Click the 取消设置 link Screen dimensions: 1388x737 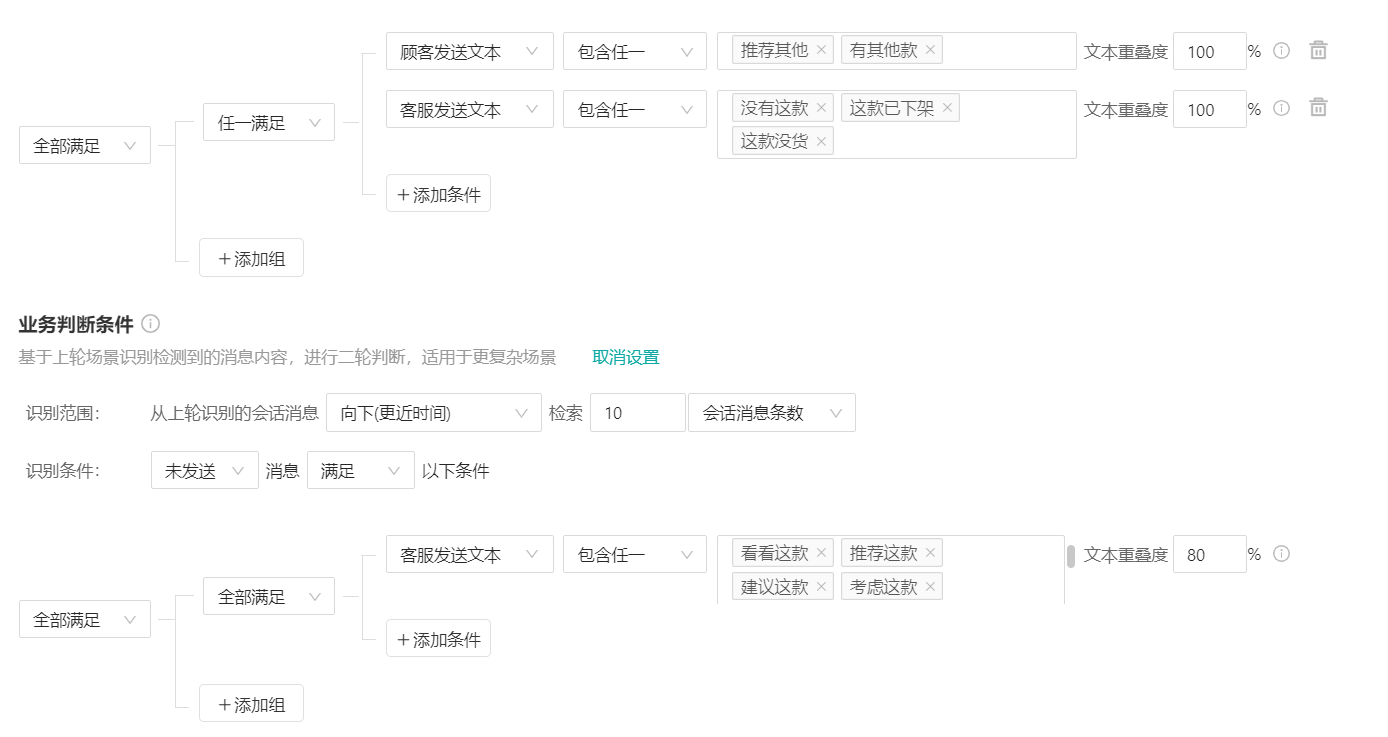pos(626,357)
